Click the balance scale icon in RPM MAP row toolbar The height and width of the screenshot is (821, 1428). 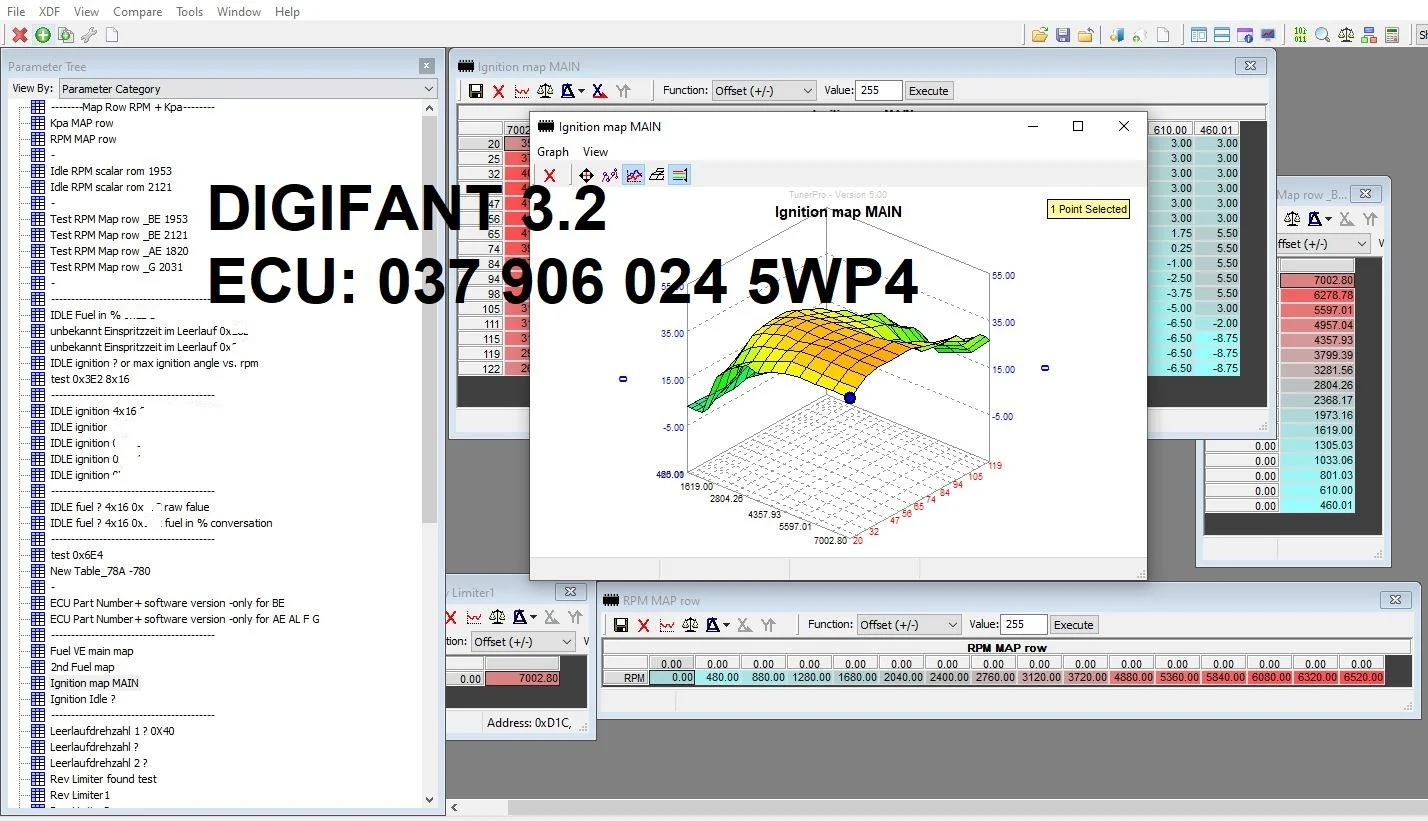point(690,625)
